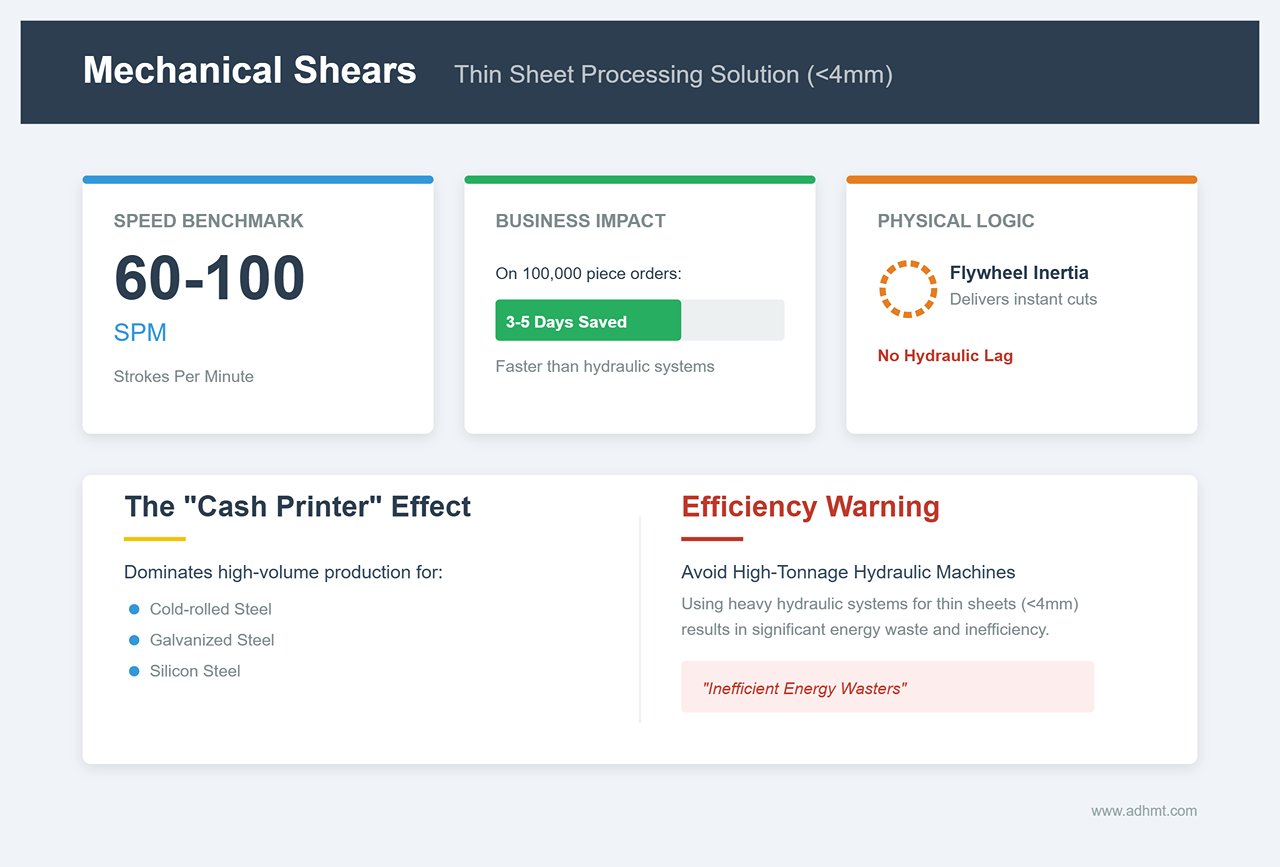Click the green 3-5 Days Saved bar
This screenshot has height=867, width=1280.
pos(588,321)
